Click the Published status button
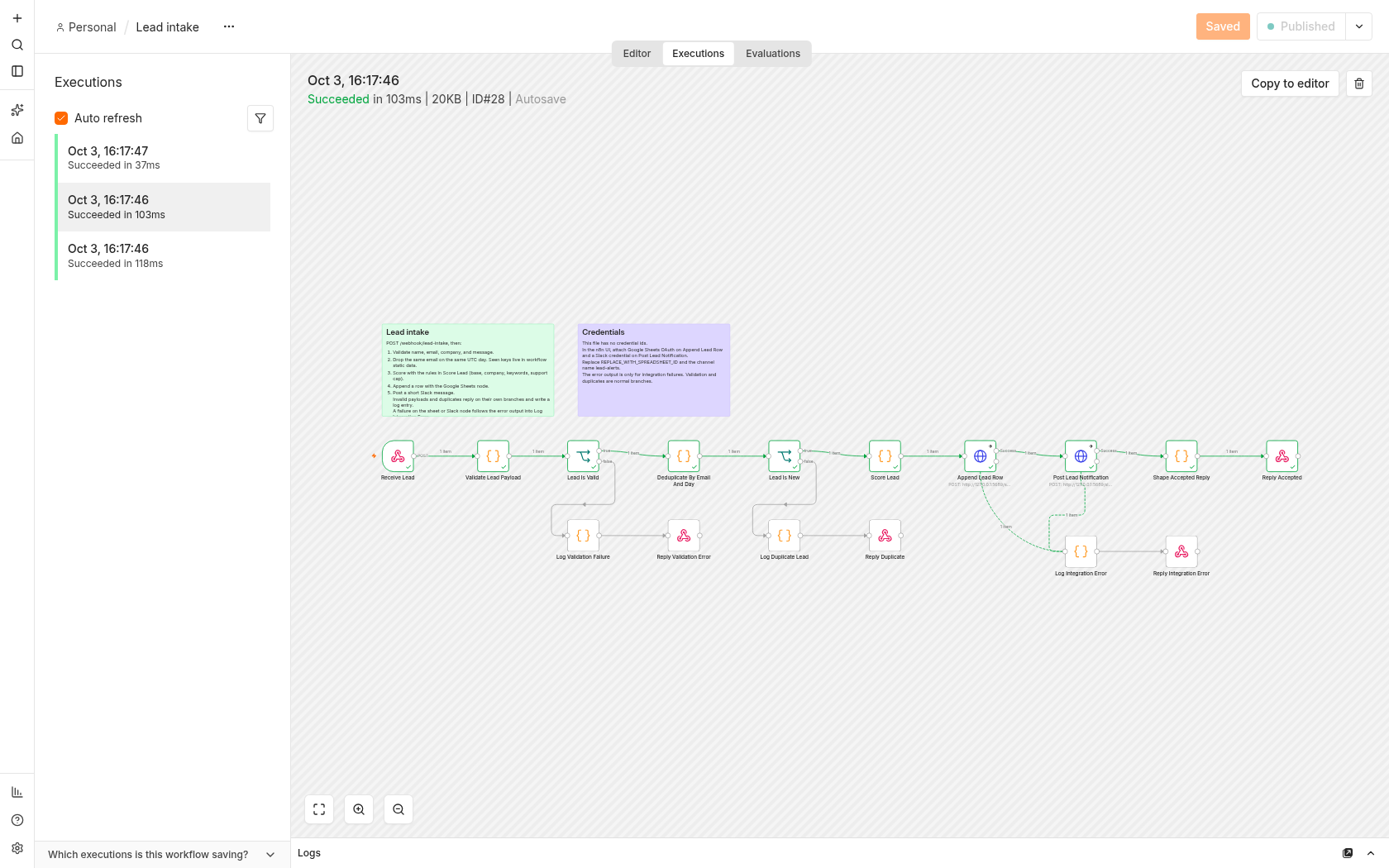 (x=1301, y=26)
